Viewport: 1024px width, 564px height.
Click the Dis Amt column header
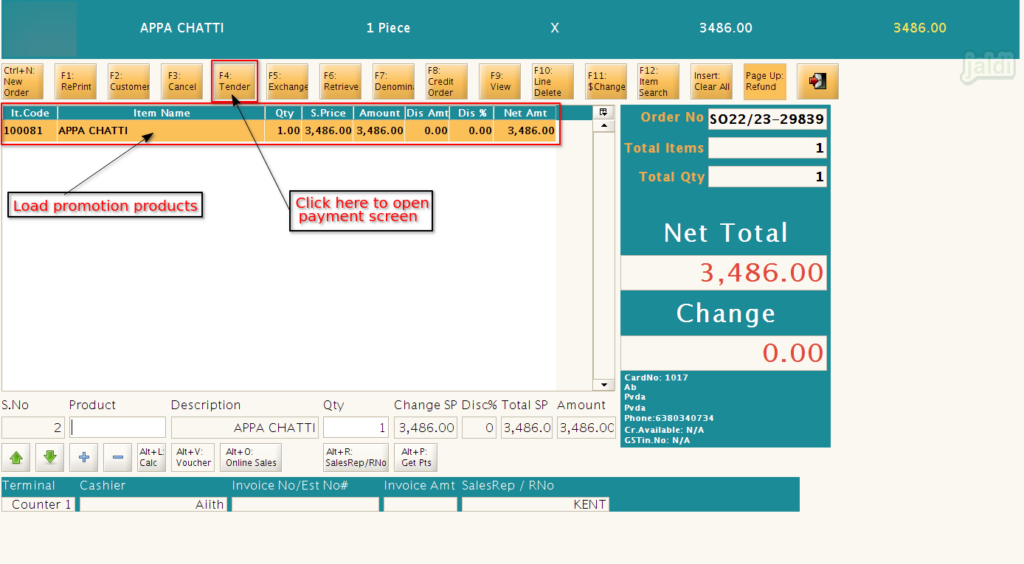click(427, 113)
